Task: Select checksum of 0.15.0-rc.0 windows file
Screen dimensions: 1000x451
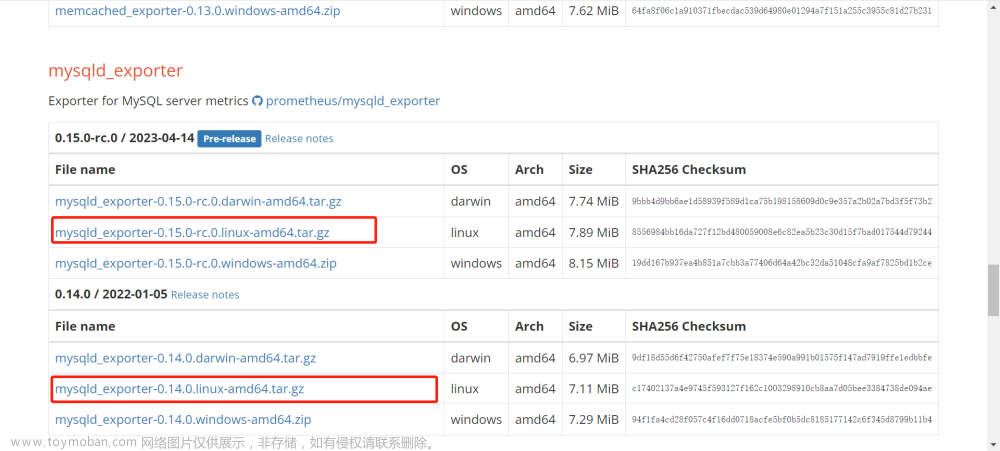Action: point(782,263)
